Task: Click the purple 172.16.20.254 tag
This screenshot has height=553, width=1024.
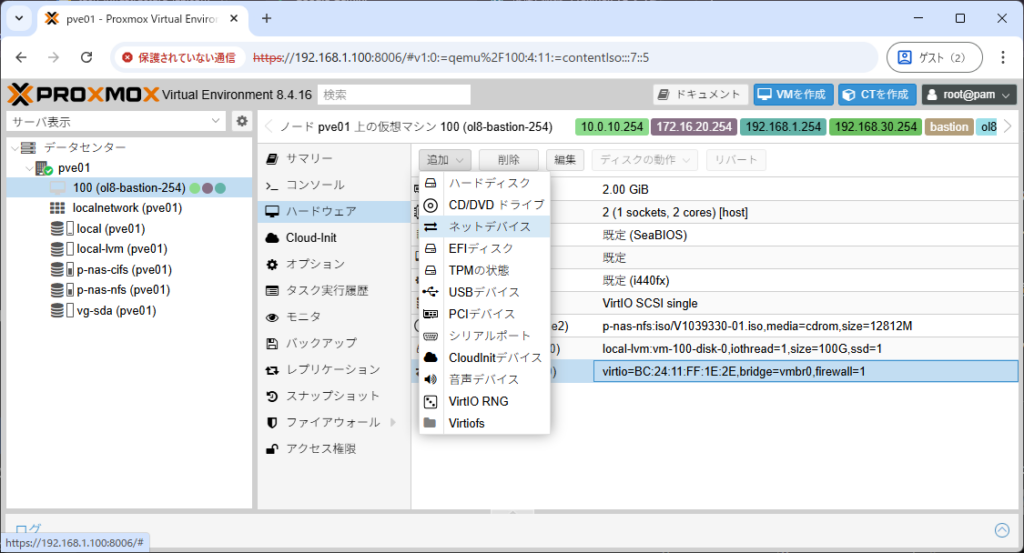Action: pyautogui.click(x=694, y=127)
